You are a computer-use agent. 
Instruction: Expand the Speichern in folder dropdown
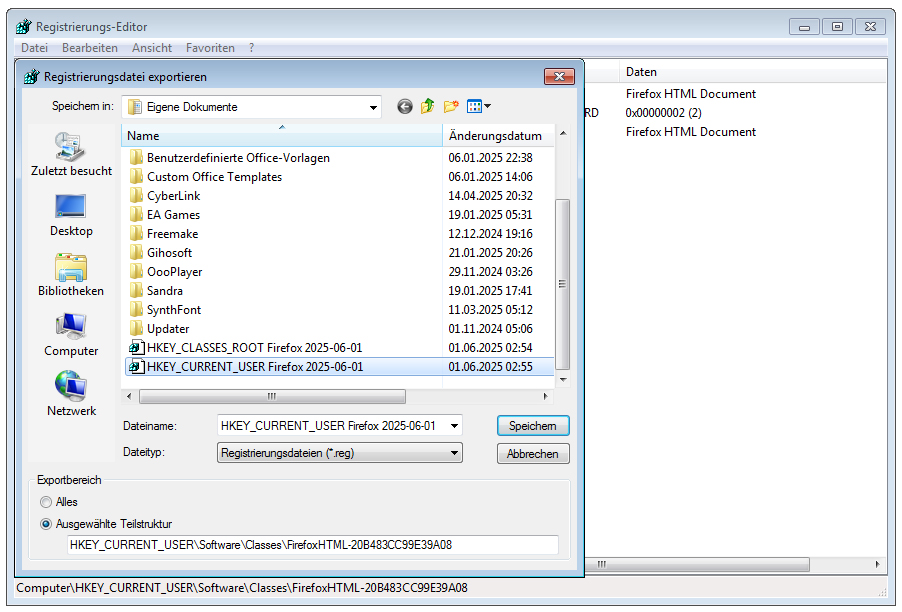point(373,107)
